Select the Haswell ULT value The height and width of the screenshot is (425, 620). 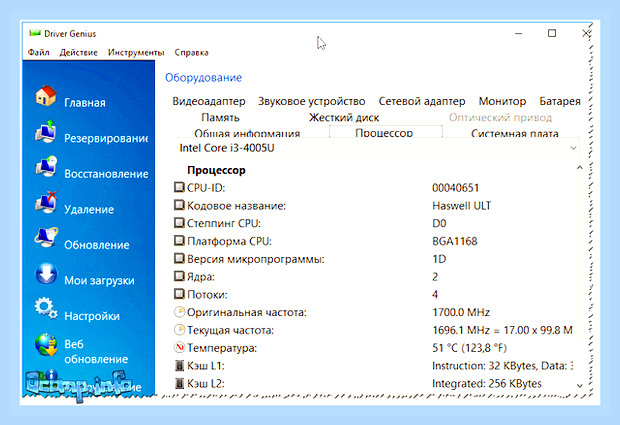point(461,206)
